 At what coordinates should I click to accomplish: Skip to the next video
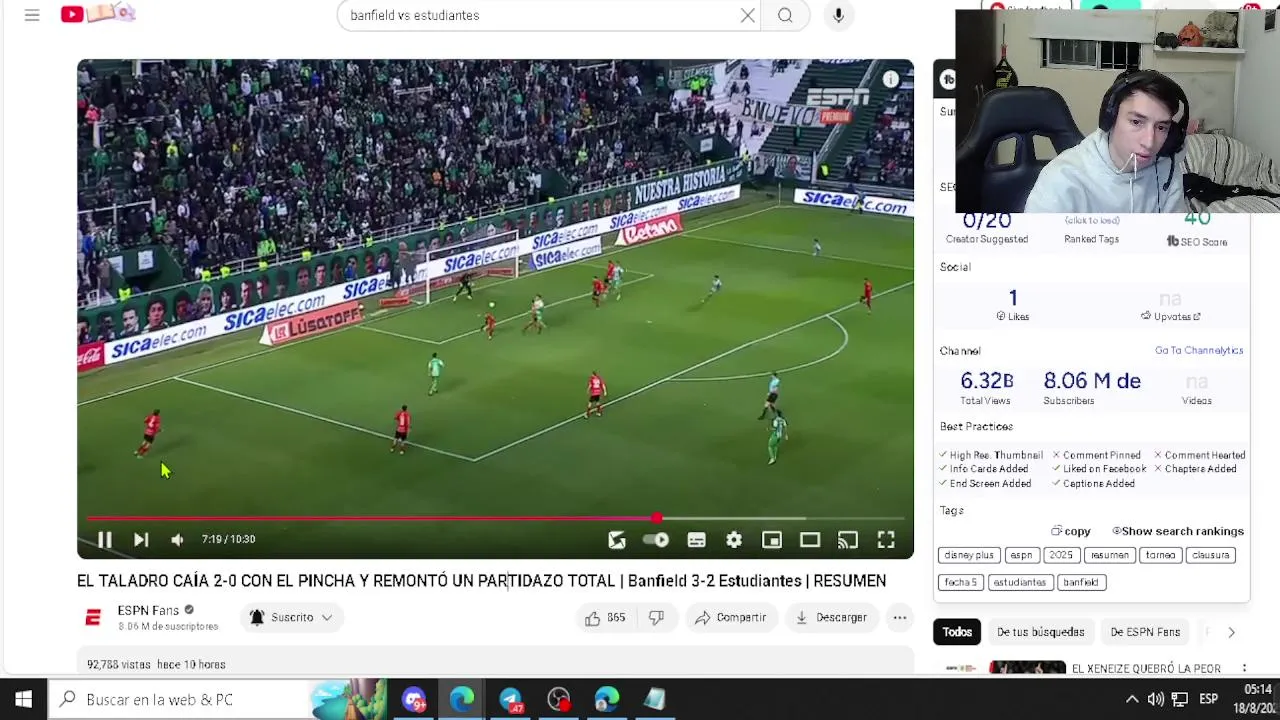[141, 540]
